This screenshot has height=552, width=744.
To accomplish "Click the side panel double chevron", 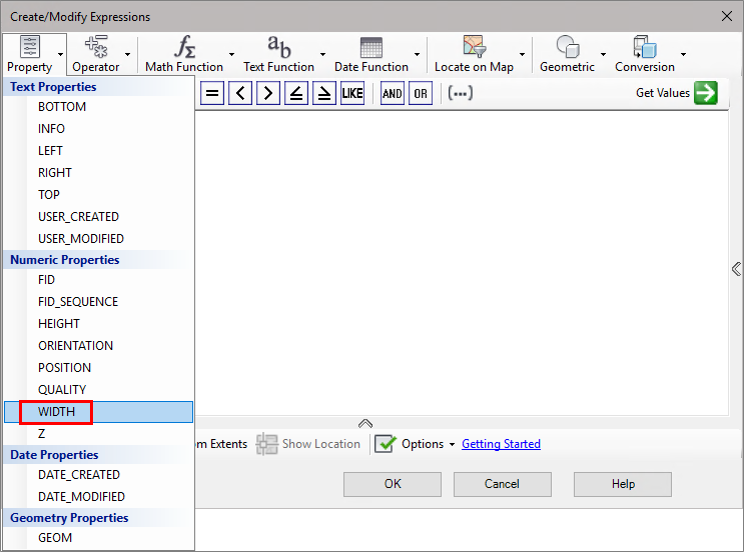I will [x=736, y=269].
